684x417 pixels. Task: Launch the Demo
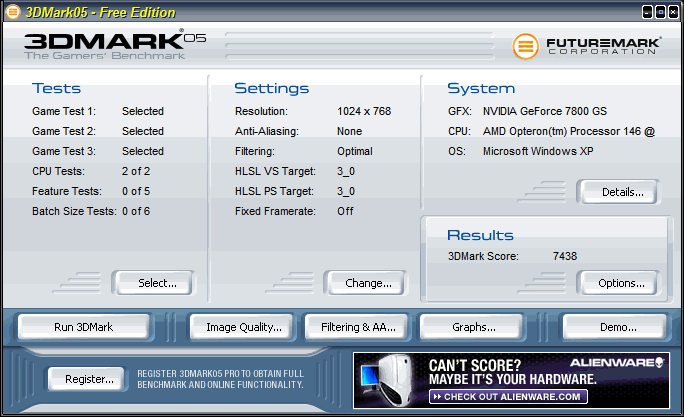(615, 327)
